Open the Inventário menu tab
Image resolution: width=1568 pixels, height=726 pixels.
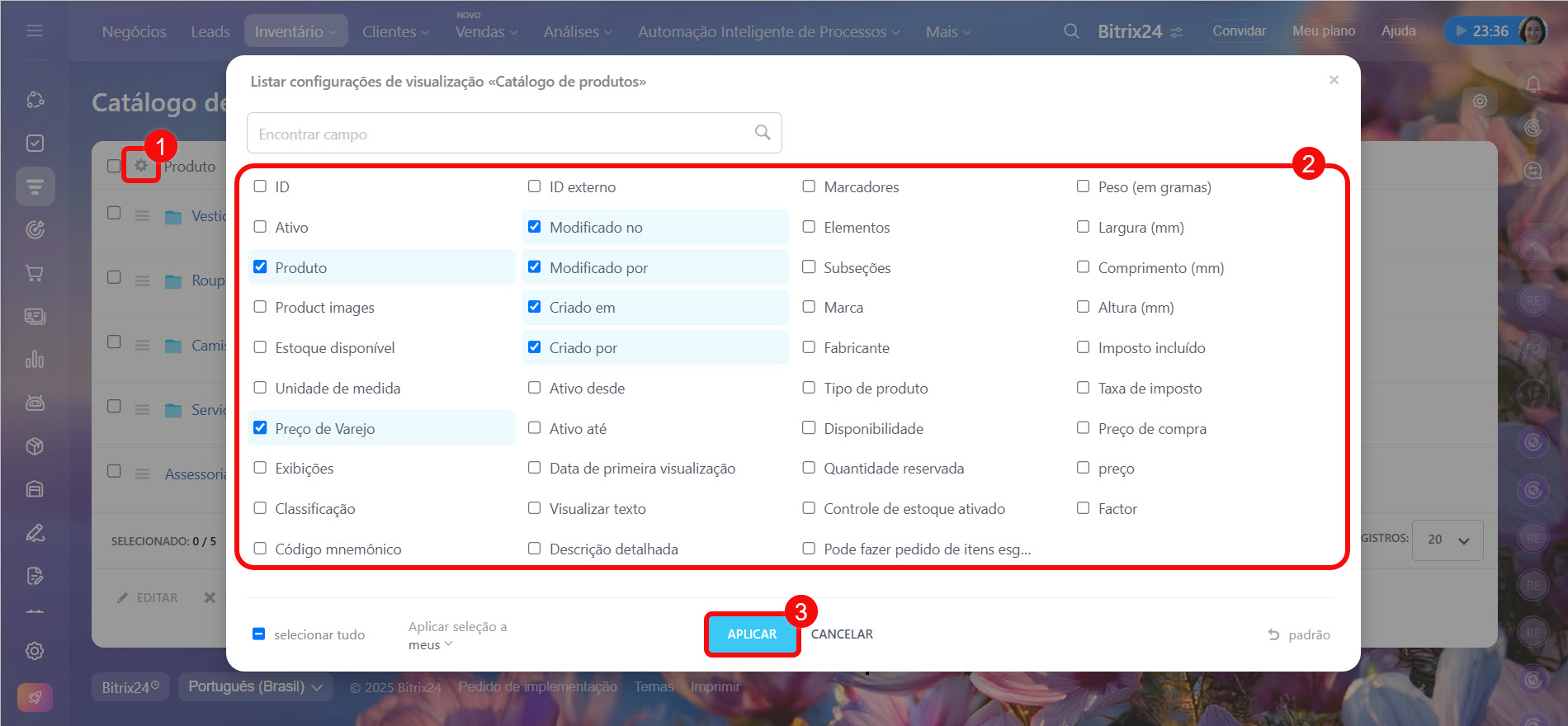(295, 31)
